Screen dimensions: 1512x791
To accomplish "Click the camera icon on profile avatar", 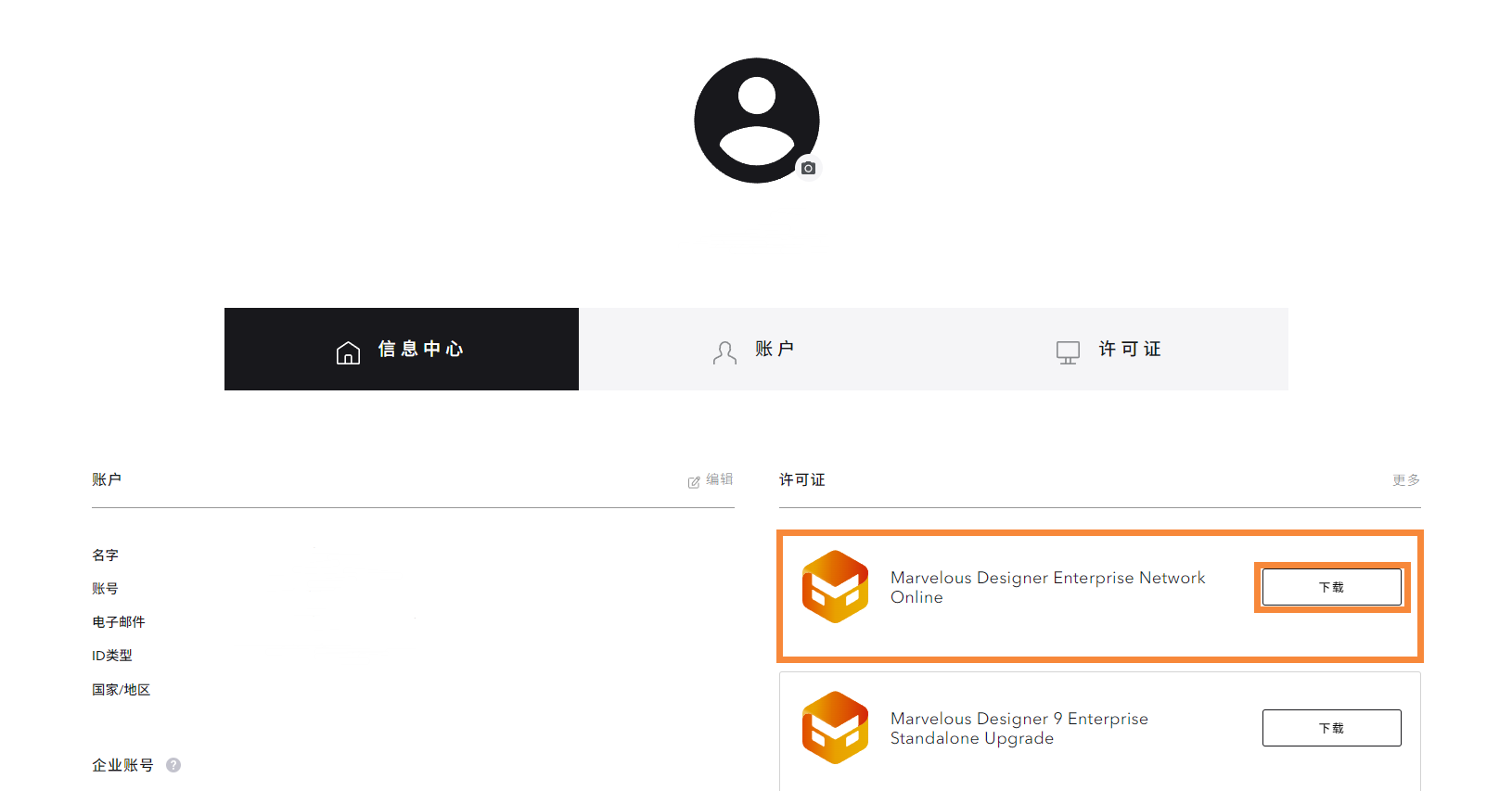I will pyautogui.click(x=809, y=168).
